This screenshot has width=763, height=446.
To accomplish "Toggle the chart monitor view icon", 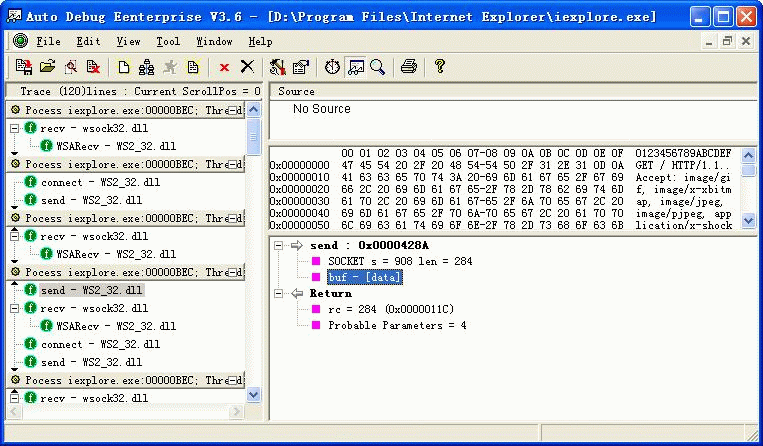I will tap(356, 67).
